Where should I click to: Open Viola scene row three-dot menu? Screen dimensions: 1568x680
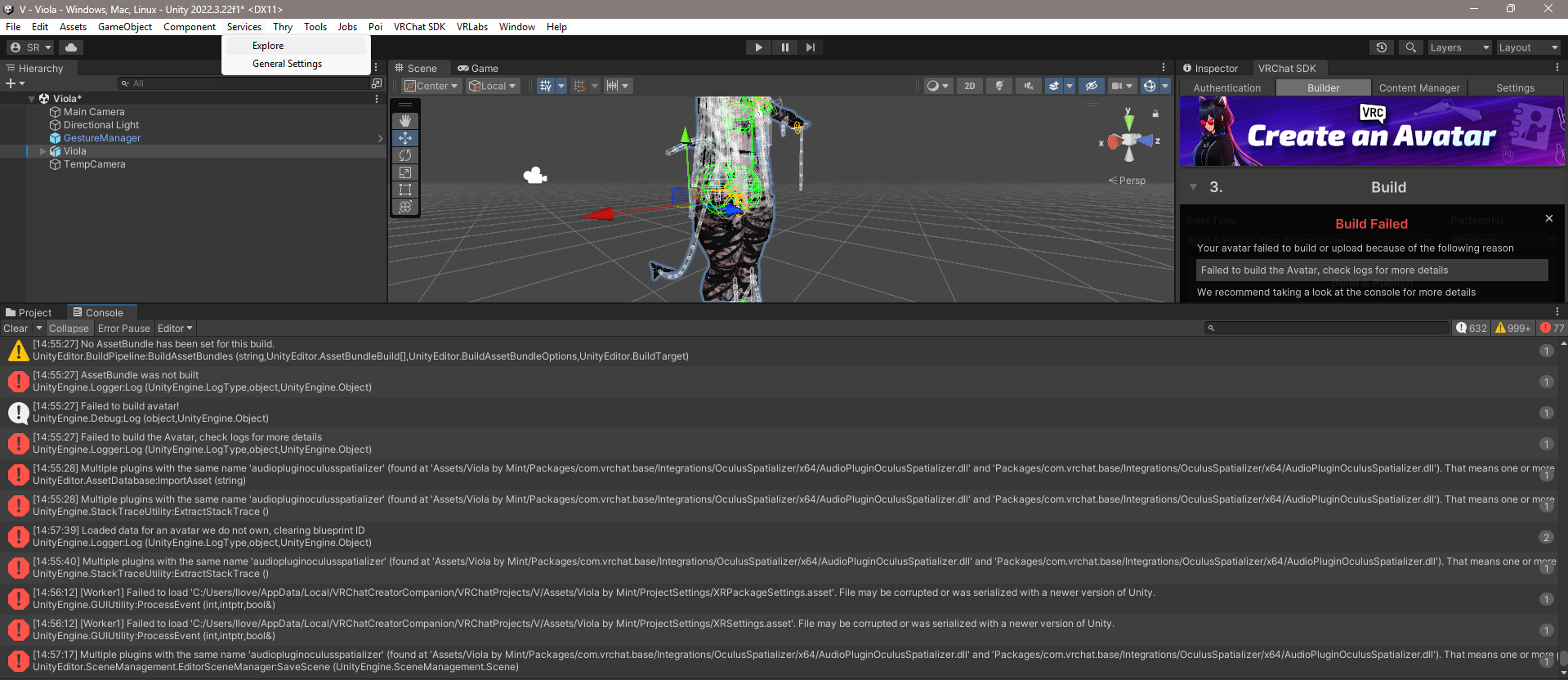377,99
